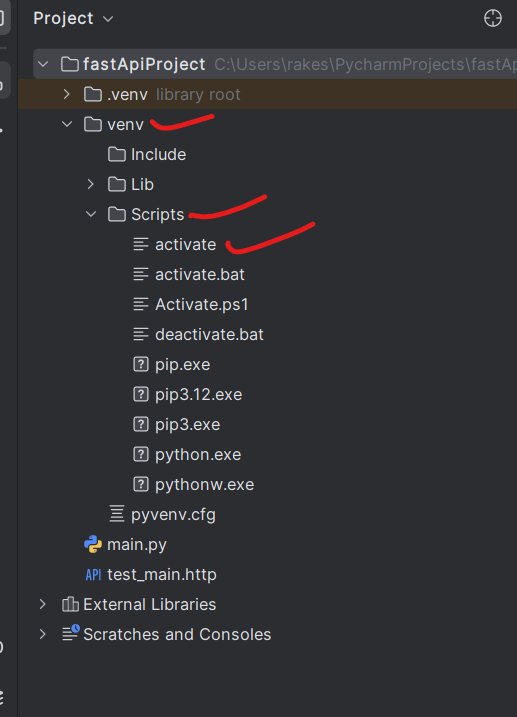Image resolution: width=517 pixels, height=717 pixels.
Task: Click the Lib folder icon
Action: (117, 184)
